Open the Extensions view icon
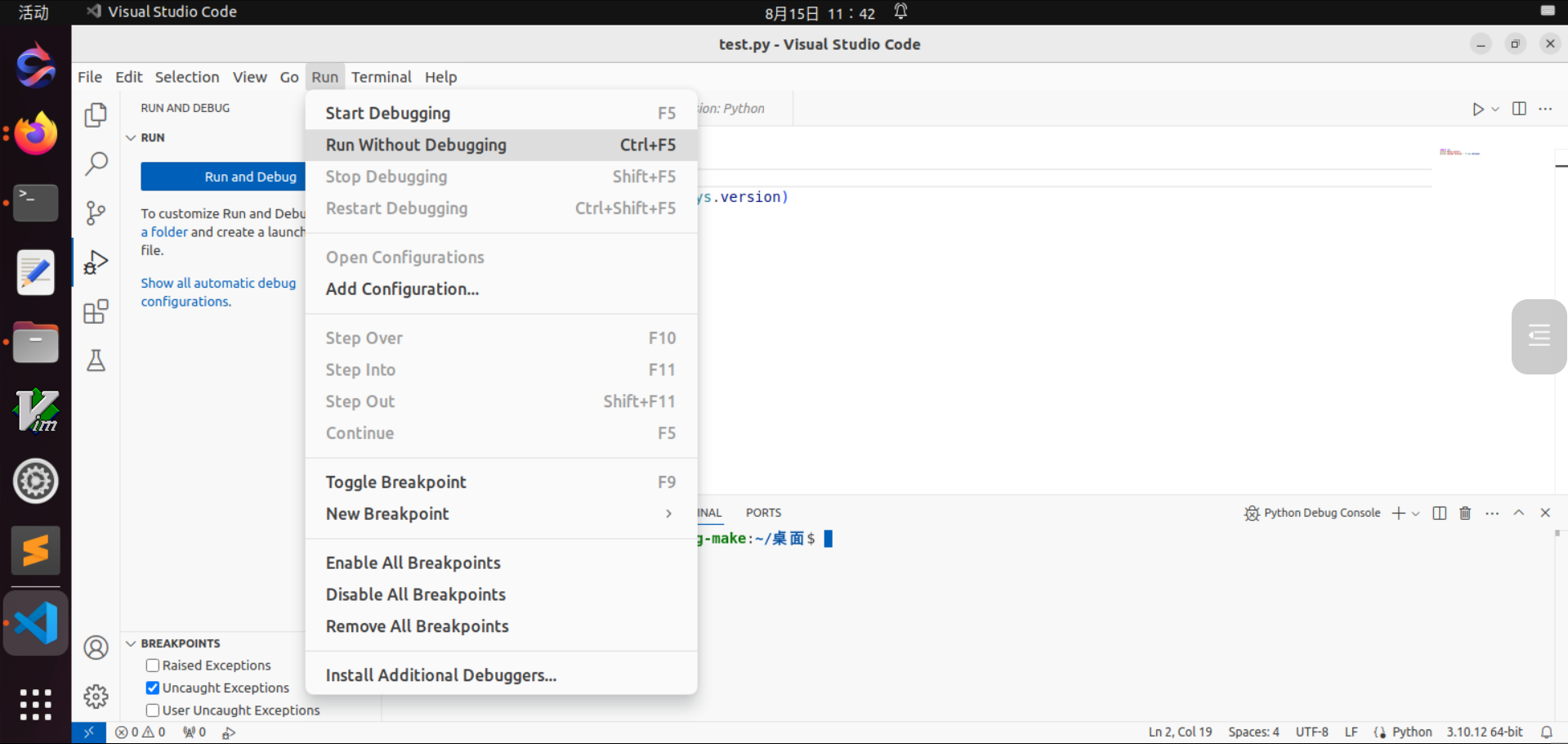Image resolution: width=1568 pixels, height=744 pixels. point(96,311)
